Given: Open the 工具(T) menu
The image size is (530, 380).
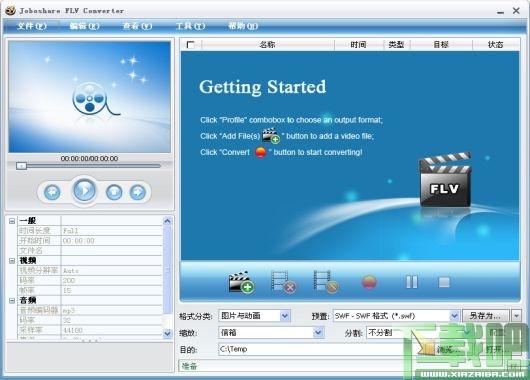Looking at the screenshot, I should (x=190, y=26).
